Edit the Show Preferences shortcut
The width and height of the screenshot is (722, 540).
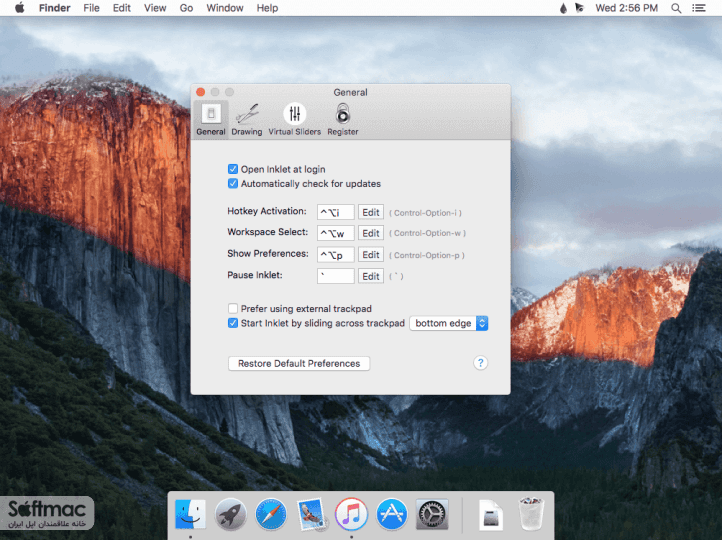371,255
